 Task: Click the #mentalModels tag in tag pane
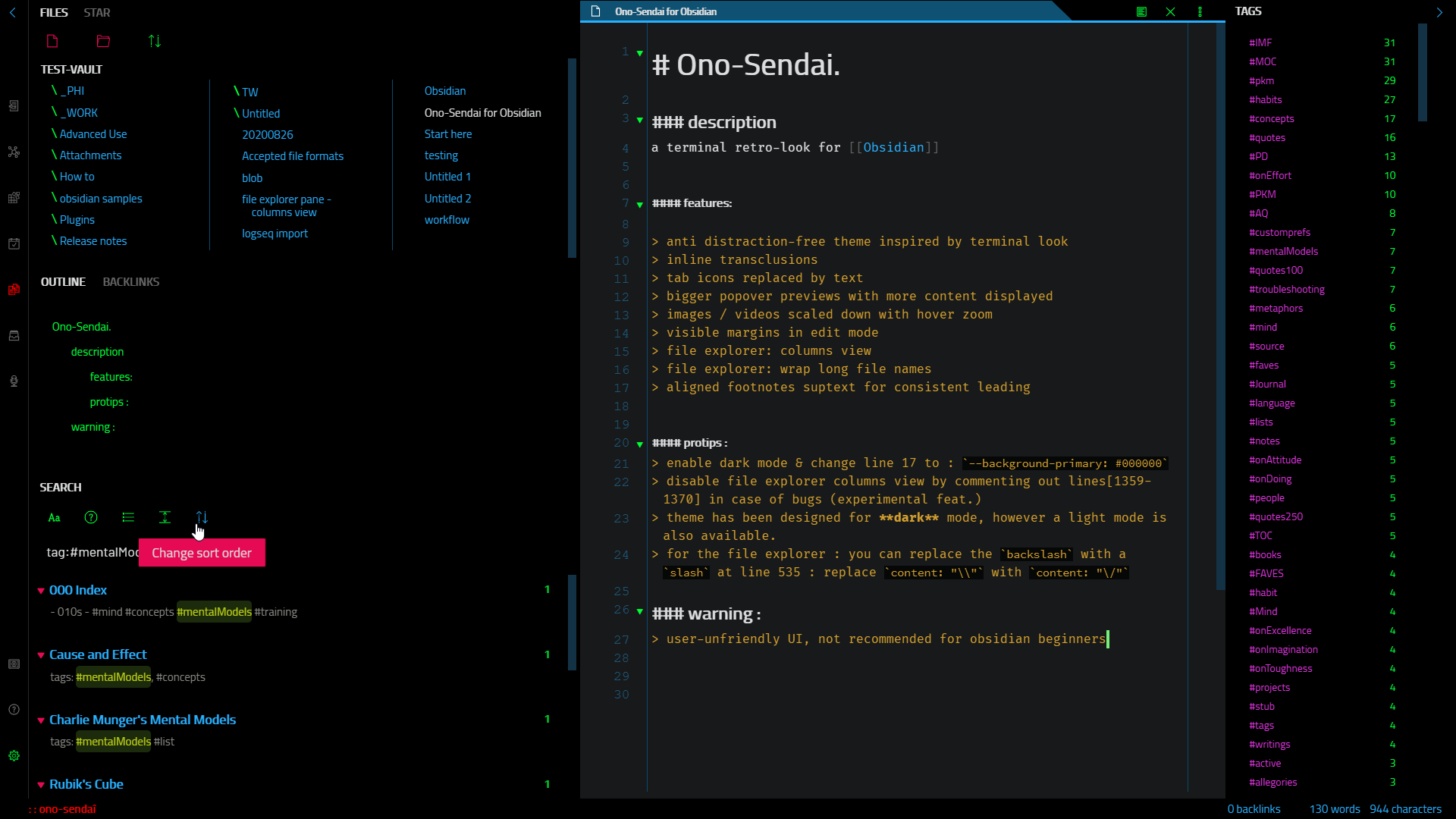tap(1283, 251)
